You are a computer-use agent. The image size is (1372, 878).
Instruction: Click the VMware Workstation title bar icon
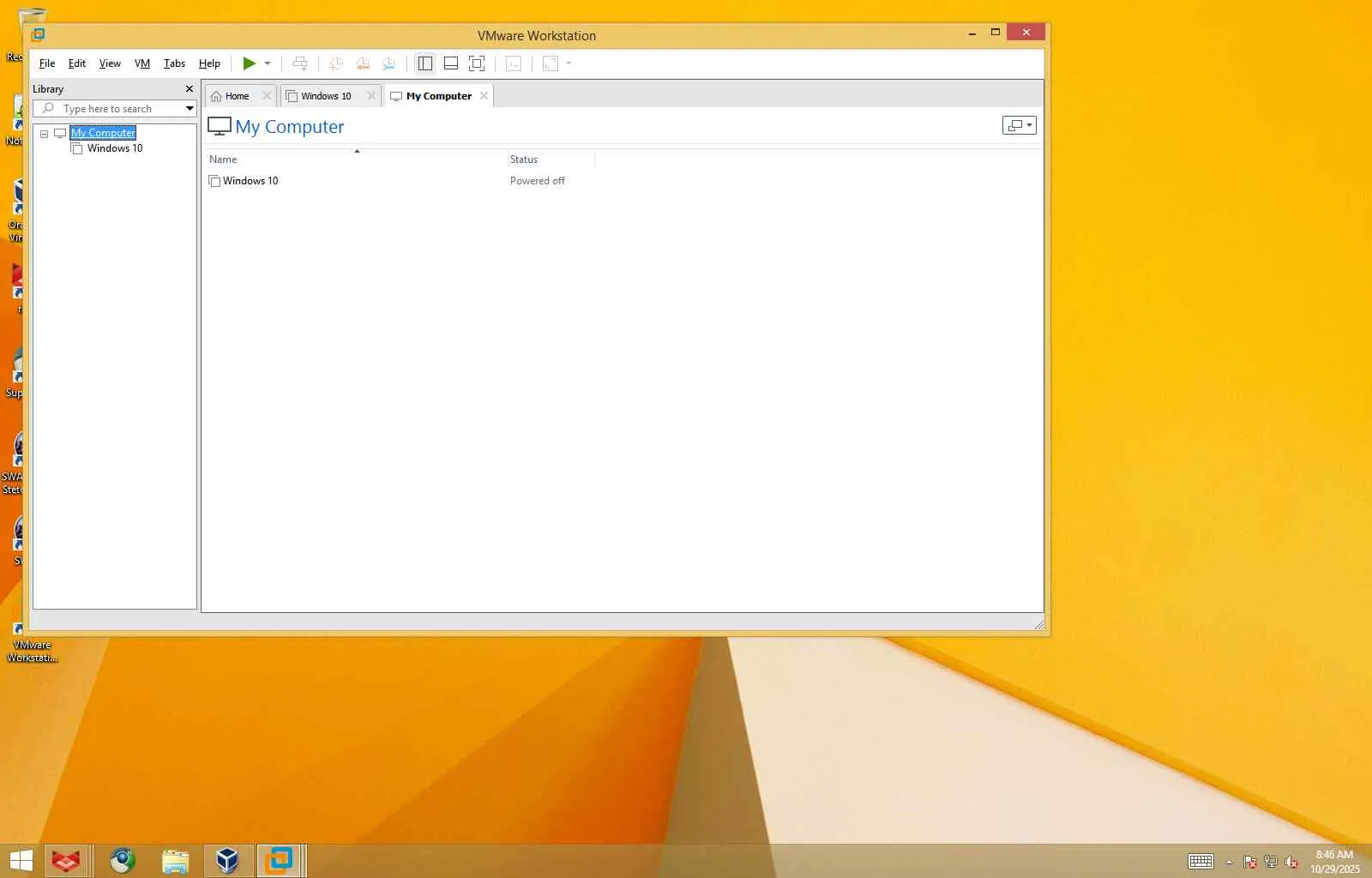click(x=38, y=35)
